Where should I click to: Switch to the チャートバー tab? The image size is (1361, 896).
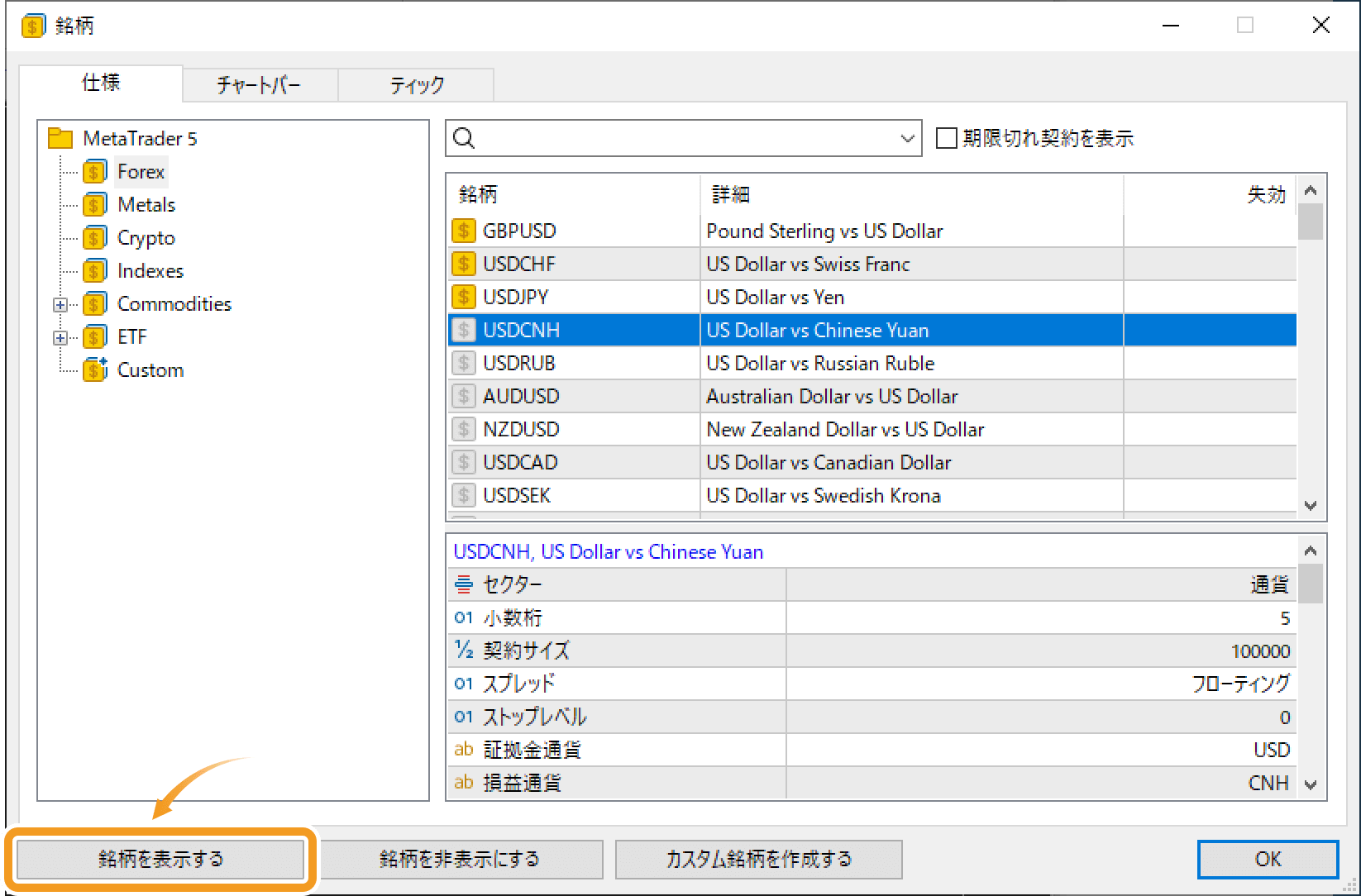pyautogui.click(x=260, y=85)
